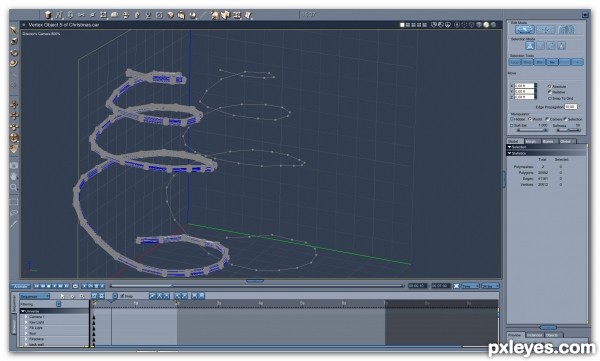Select the Absolute radio option
The image size is (600, 361).
tap(550, 87)
